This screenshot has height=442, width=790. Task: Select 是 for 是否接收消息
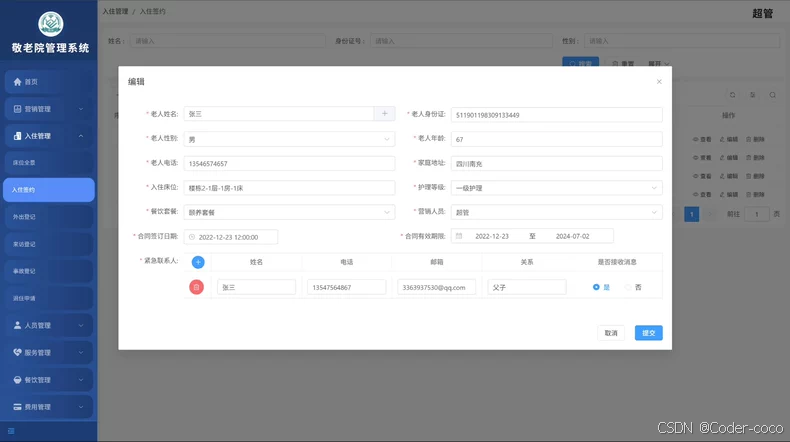pyautogui.click(x=601, y=287)
